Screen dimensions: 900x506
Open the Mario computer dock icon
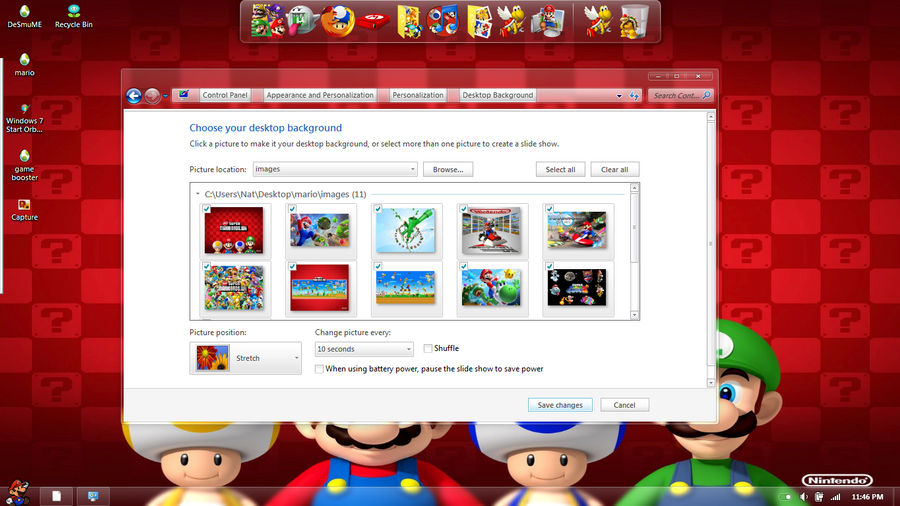[x=548, y=22]
